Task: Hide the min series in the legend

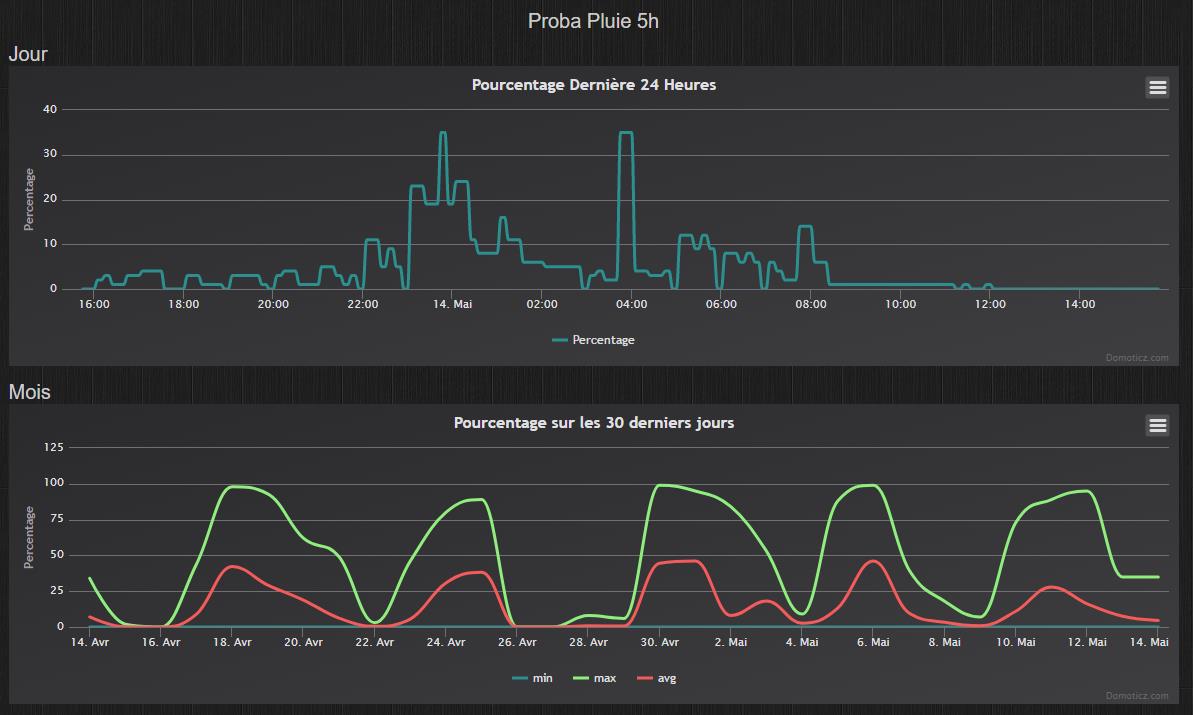Action: [533, 678]
